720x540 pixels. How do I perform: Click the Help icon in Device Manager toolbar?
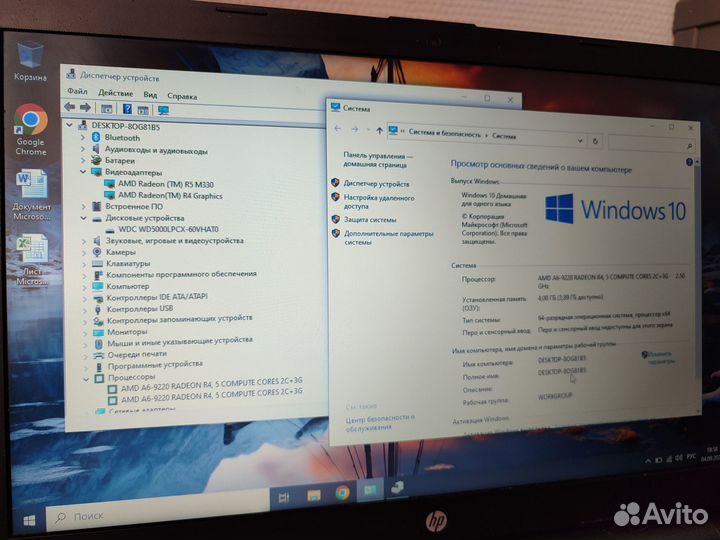pyautogui.click(x=128, y=108)
